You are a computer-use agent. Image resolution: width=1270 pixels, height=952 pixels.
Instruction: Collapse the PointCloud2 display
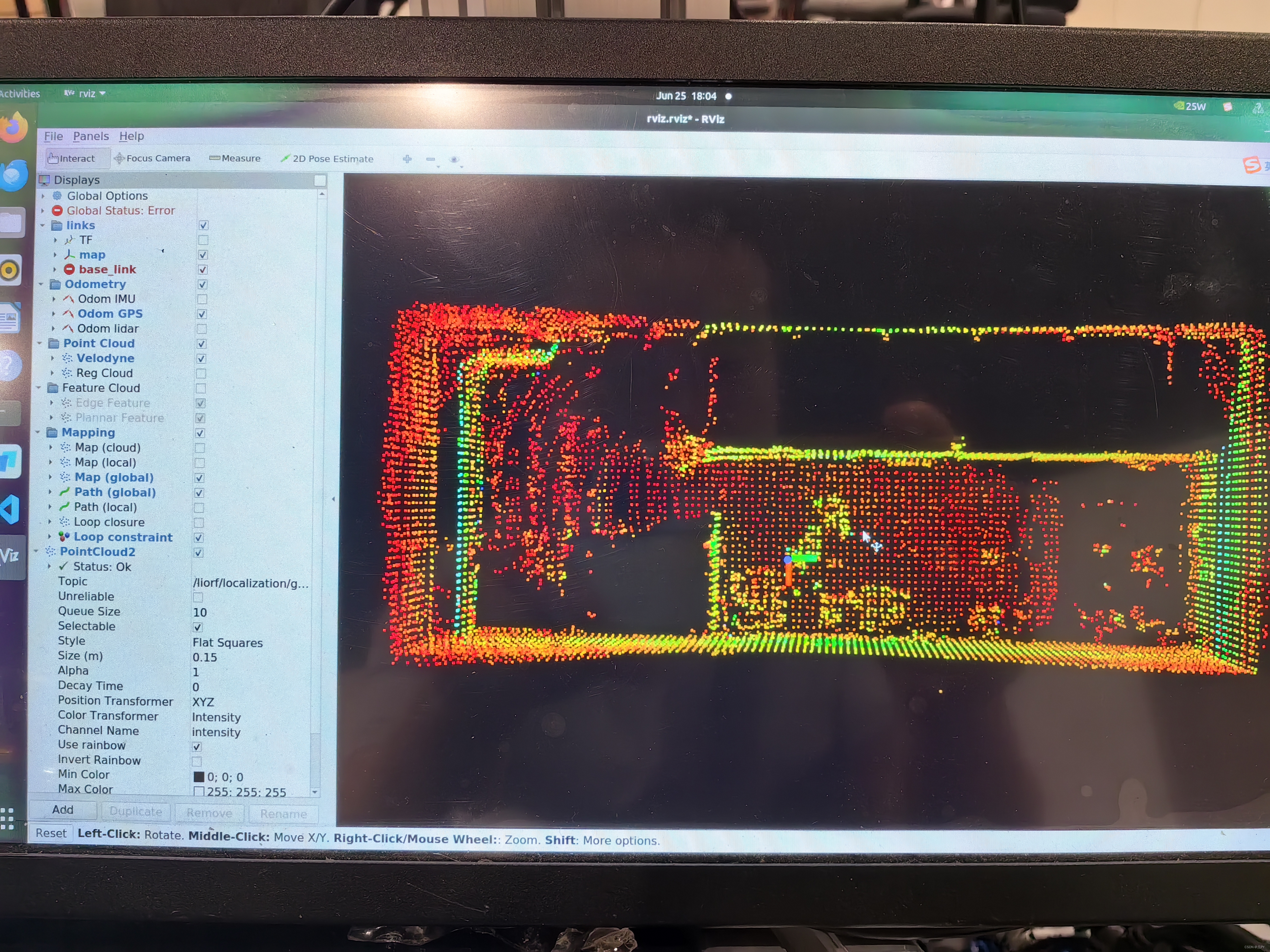pos(36,552)
